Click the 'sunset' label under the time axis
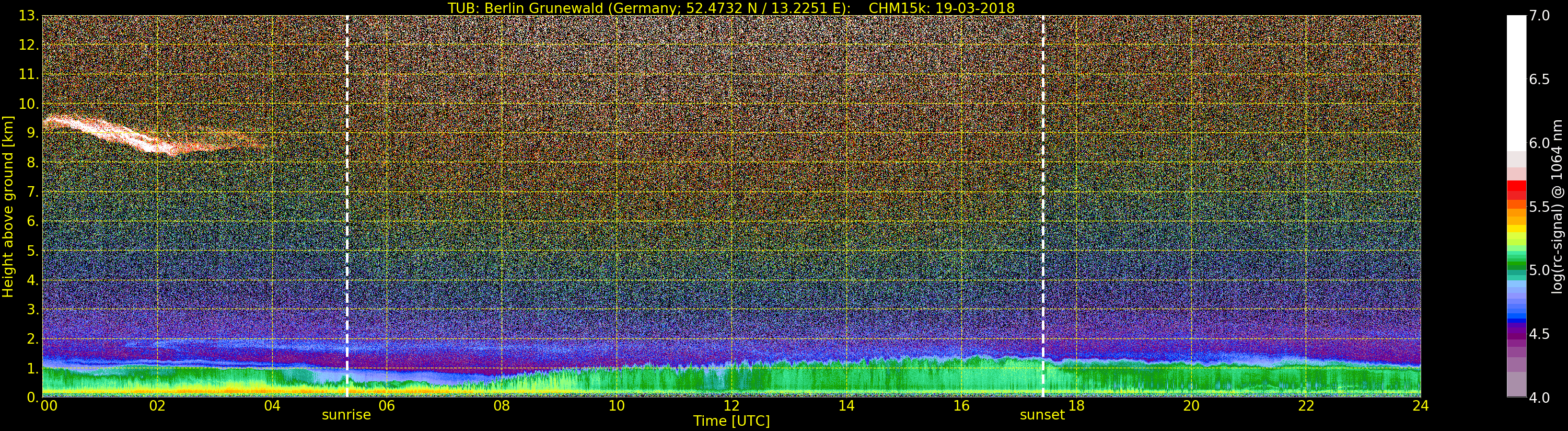The height and width of the screenshot is (431, 1568). click(1042, 415)
